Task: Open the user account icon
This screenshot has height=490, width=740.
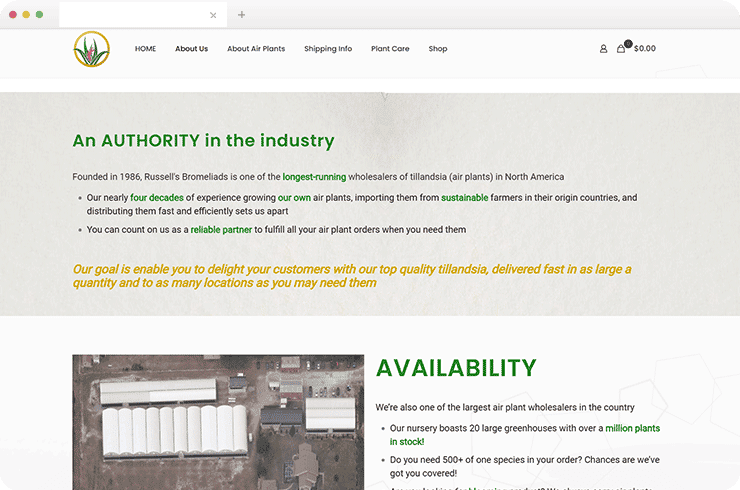Action: click(x=603, y=49)
